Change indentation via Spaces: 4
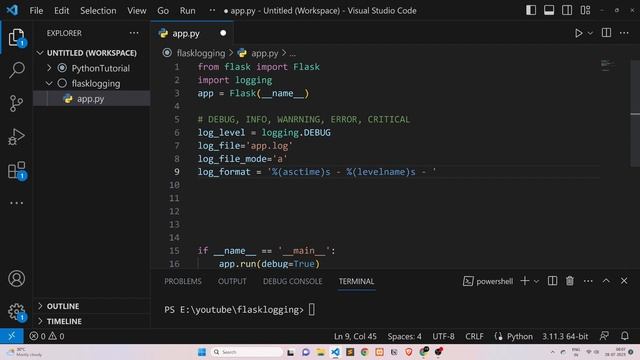This screenshot has height=360, width=640. [x=404, y=336]
